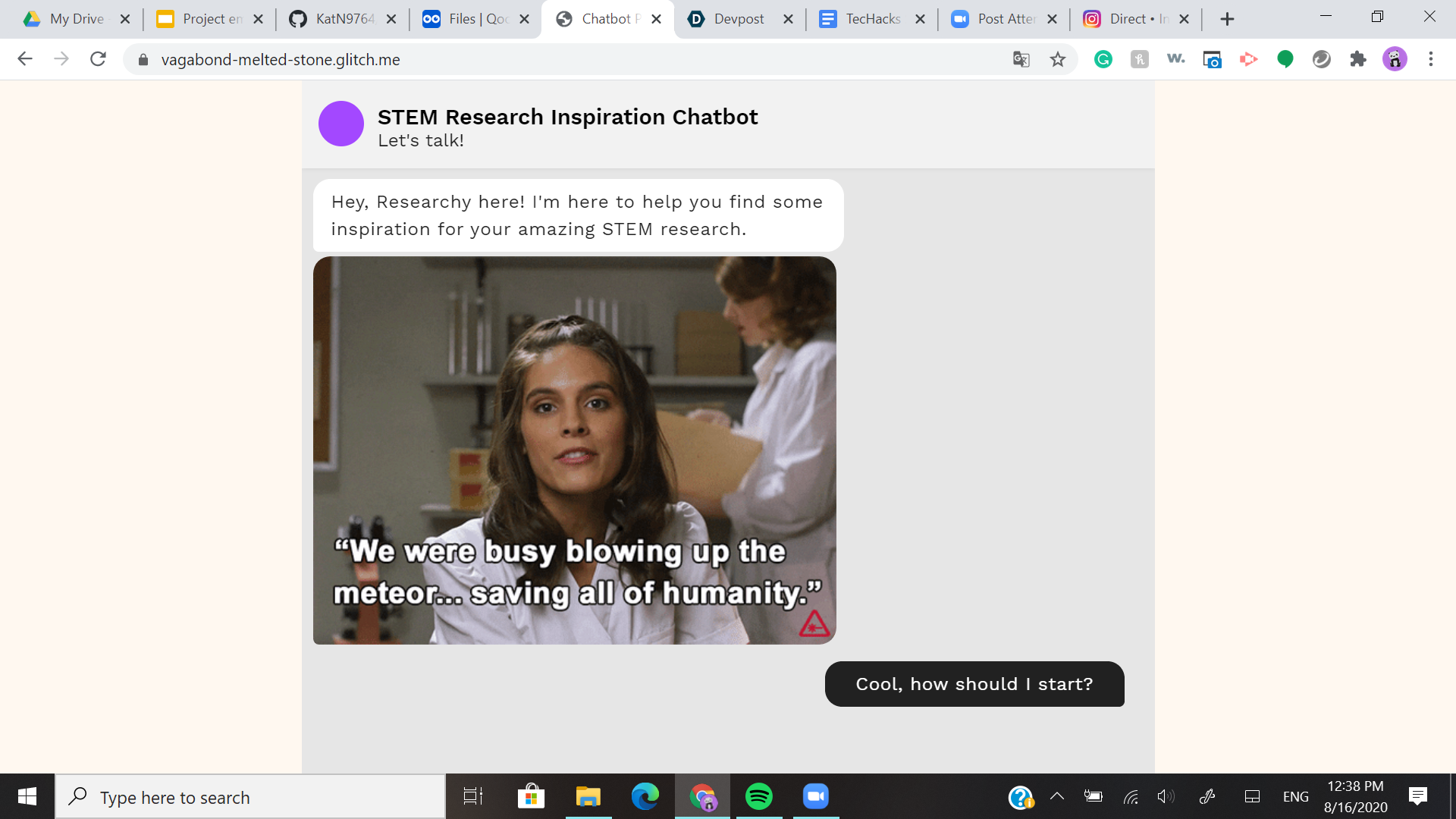This screenshot has width=1456, height=819.
Task: Bookmark this page with the star icon
Action: 1058,59
